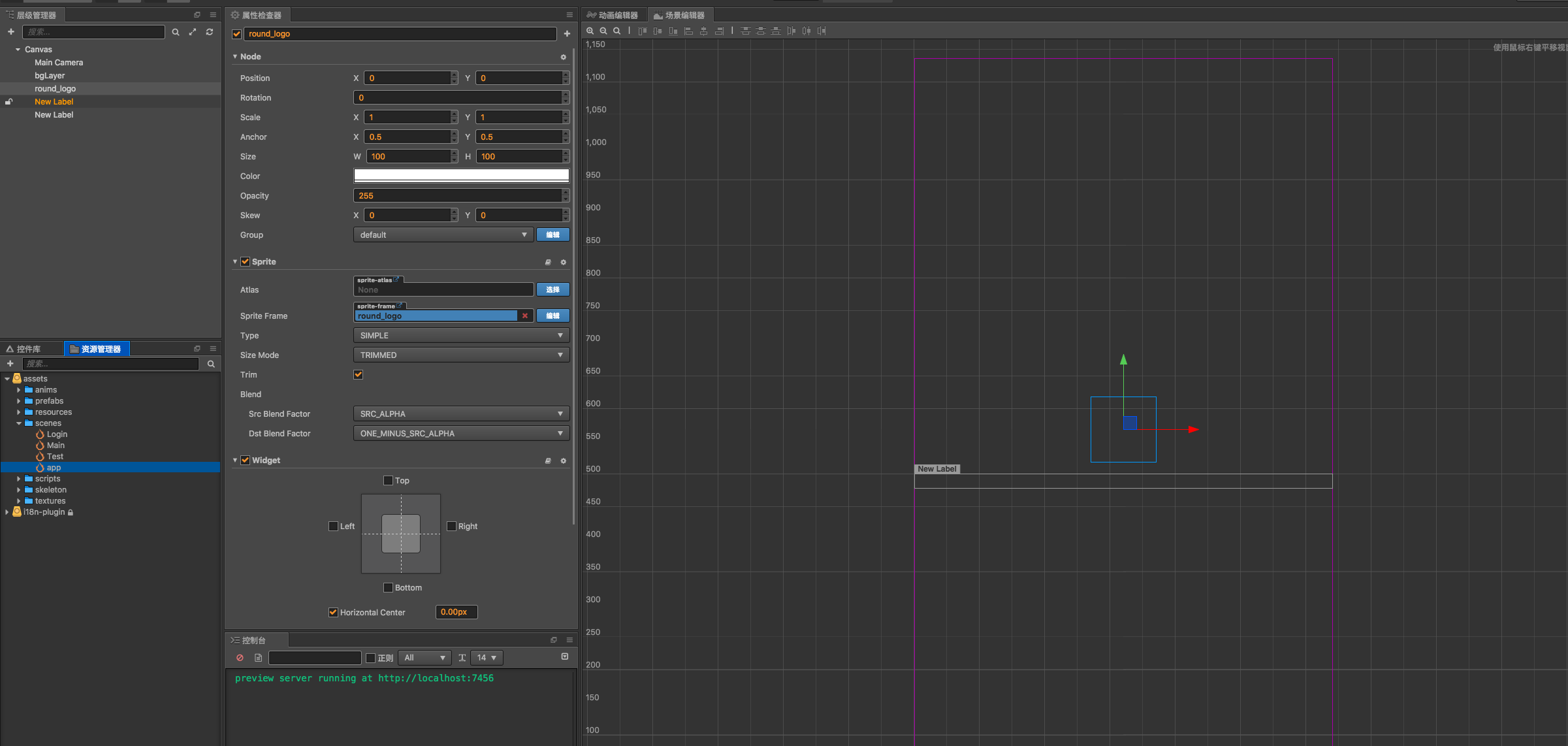Click the align top edges icon

click(642, 31)
